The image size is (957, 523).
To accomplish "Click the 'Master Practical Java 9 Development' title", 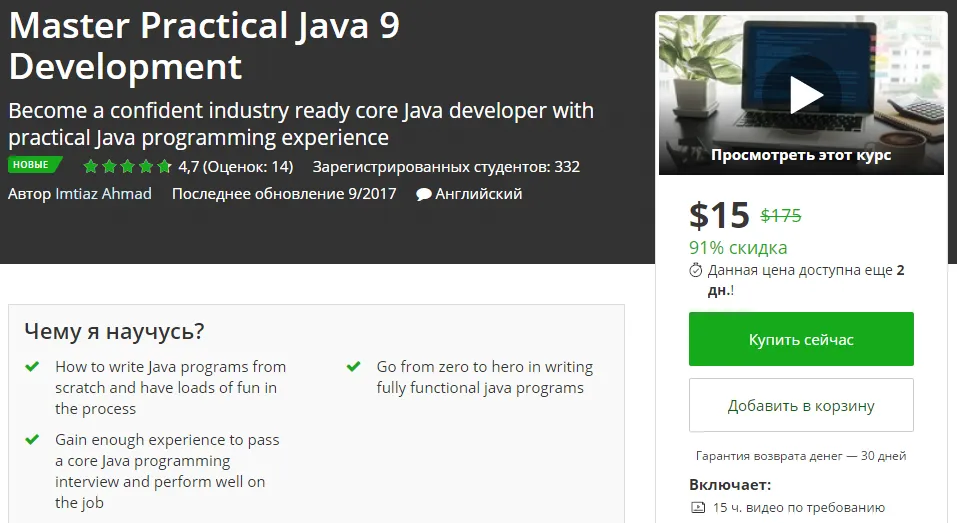I will point(204,45).
